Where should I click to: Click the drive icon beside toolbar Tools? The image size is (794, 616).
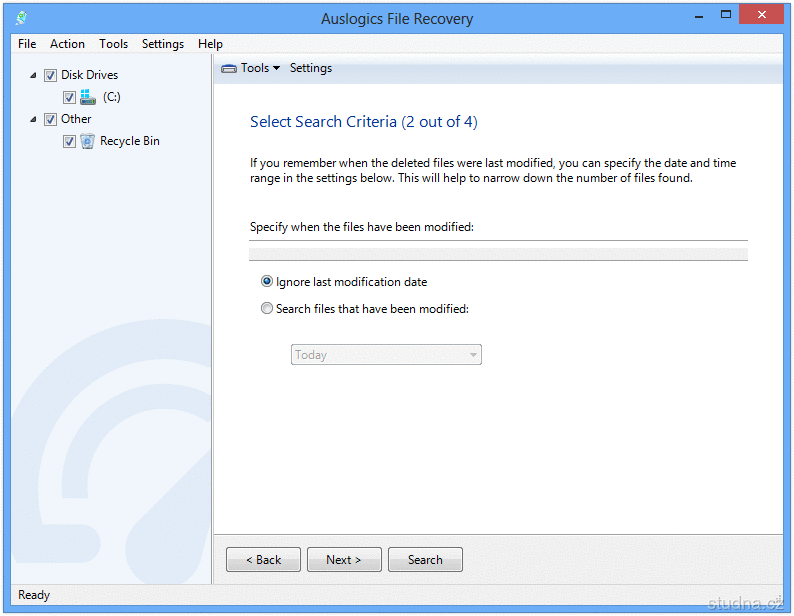pos(229,68)
